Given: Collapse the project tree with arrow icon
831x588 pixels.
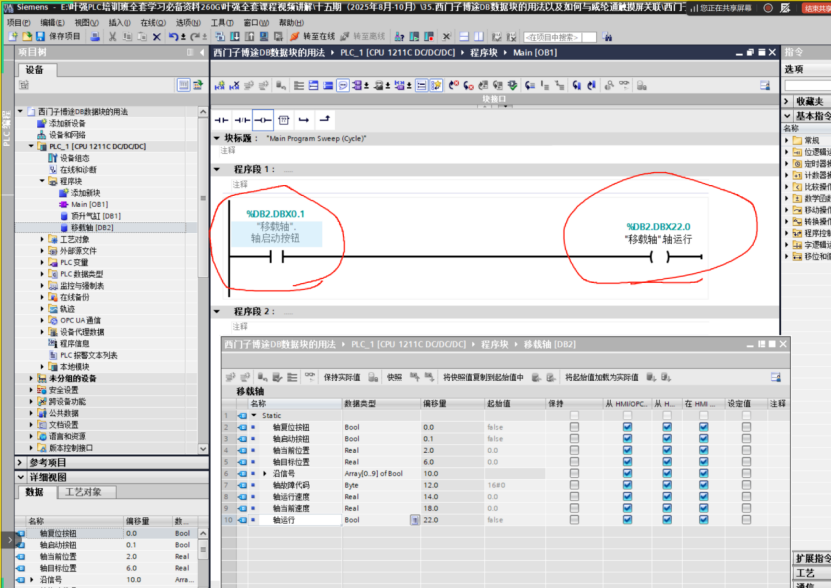Looking at the screenshot, I should [202, 52].
